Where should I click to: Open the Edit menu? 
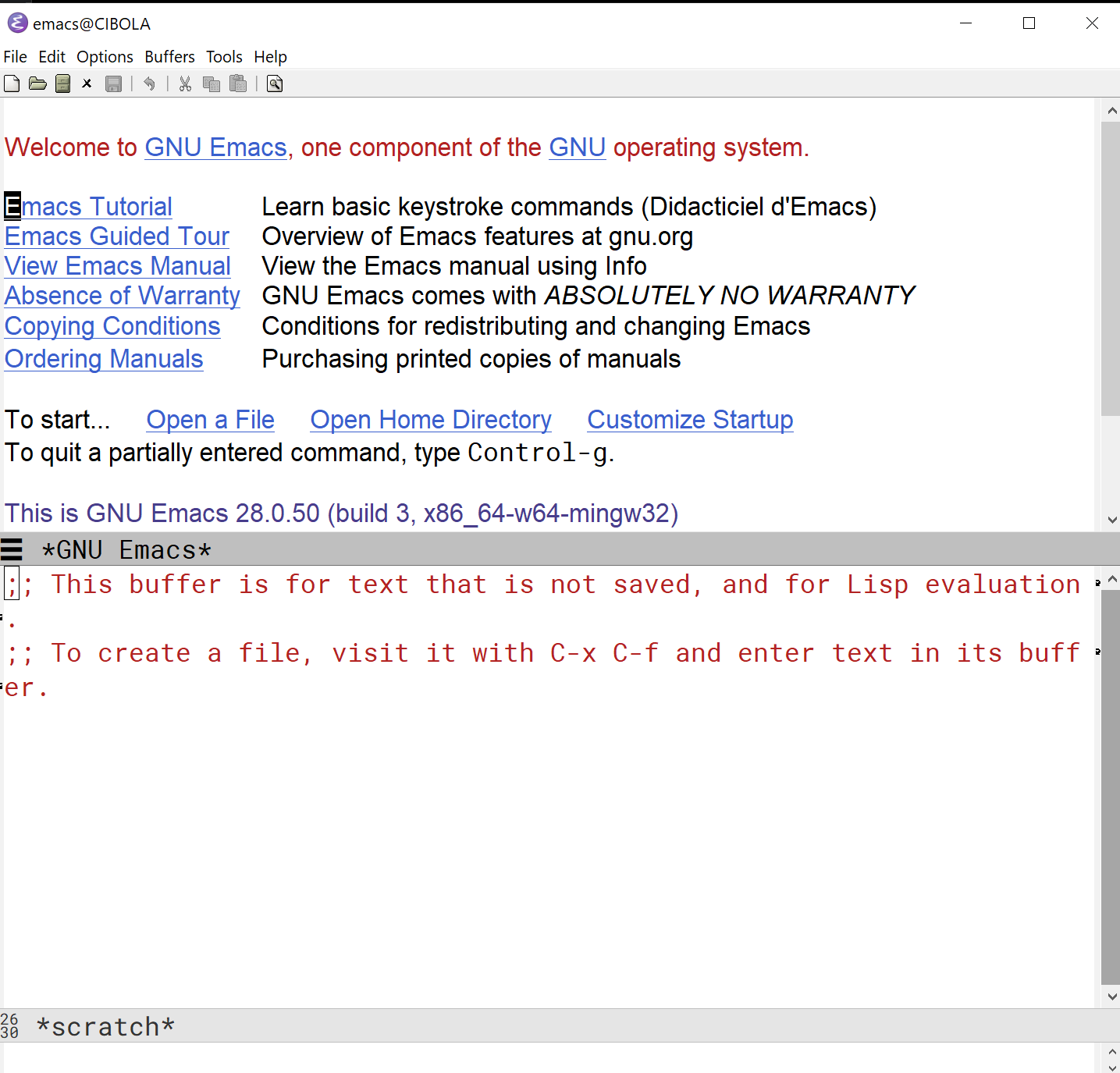[x=52, y=57]
